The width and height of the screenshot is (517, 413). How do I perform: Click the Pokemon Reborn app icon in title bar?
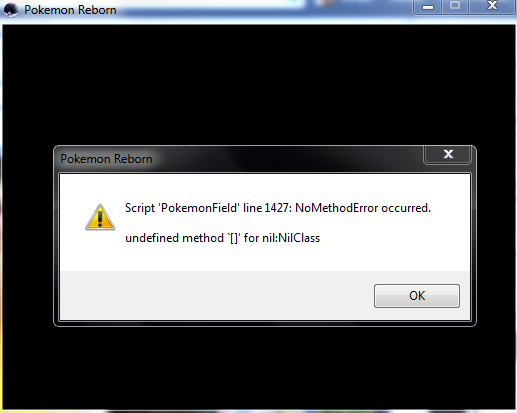pos(10,10)
